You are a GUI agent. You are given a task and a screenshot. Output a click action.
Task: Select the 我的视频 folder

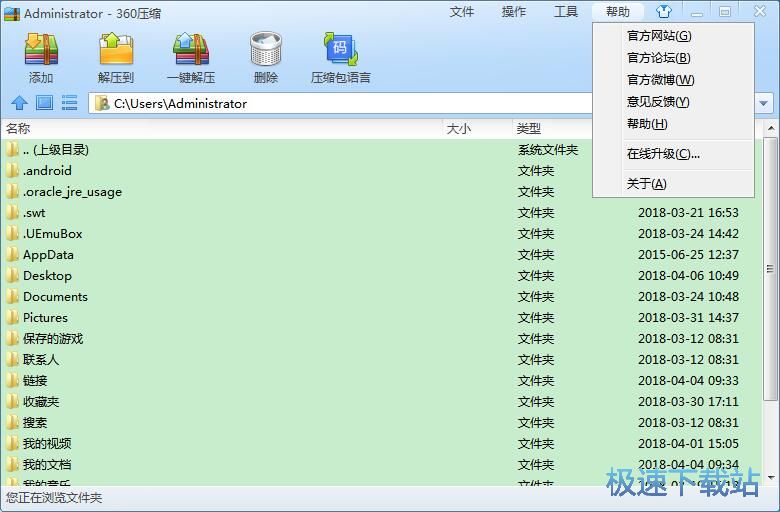47,443
